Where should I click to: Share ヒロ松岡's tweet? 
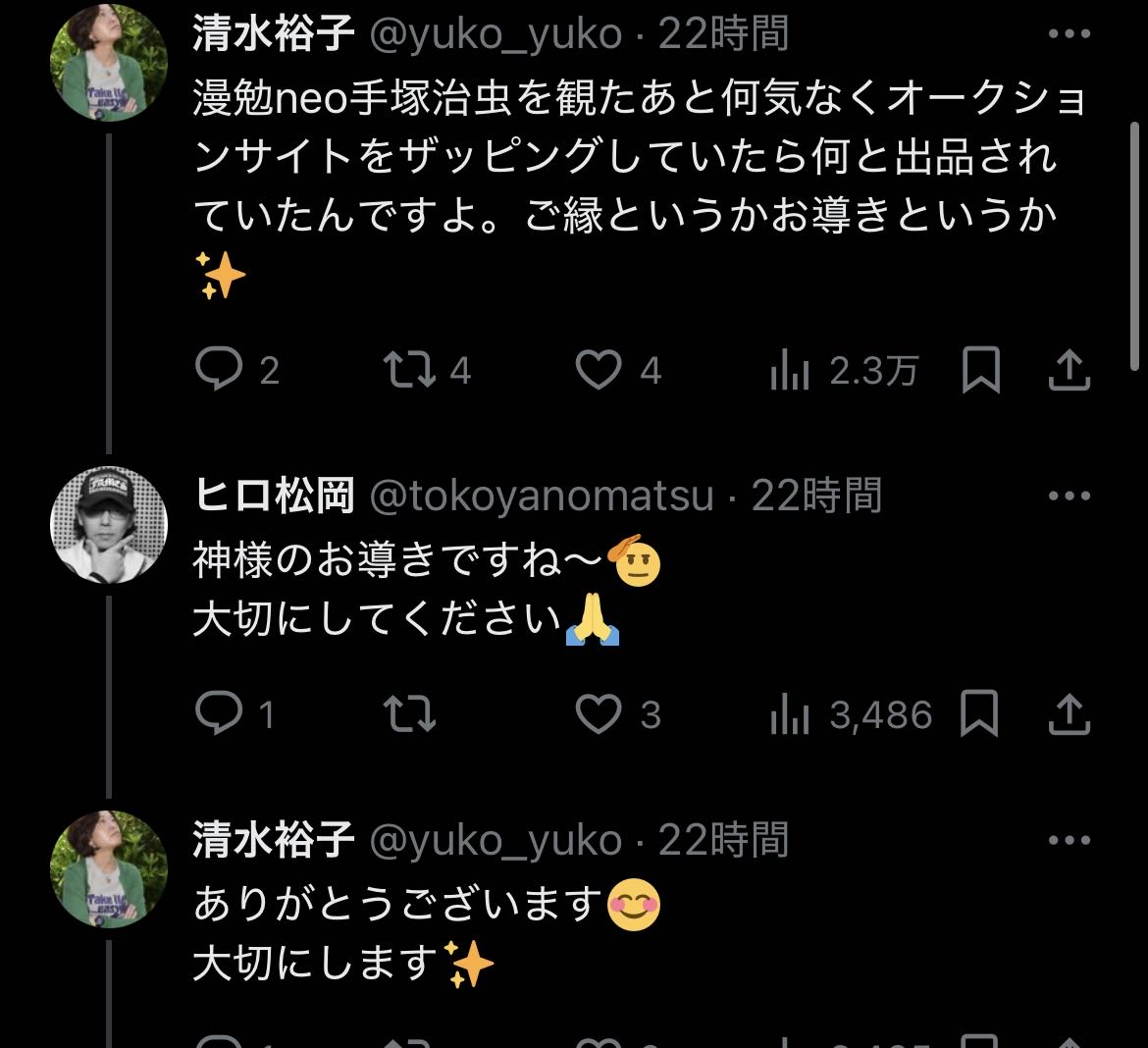click(x=1069, y=713)
